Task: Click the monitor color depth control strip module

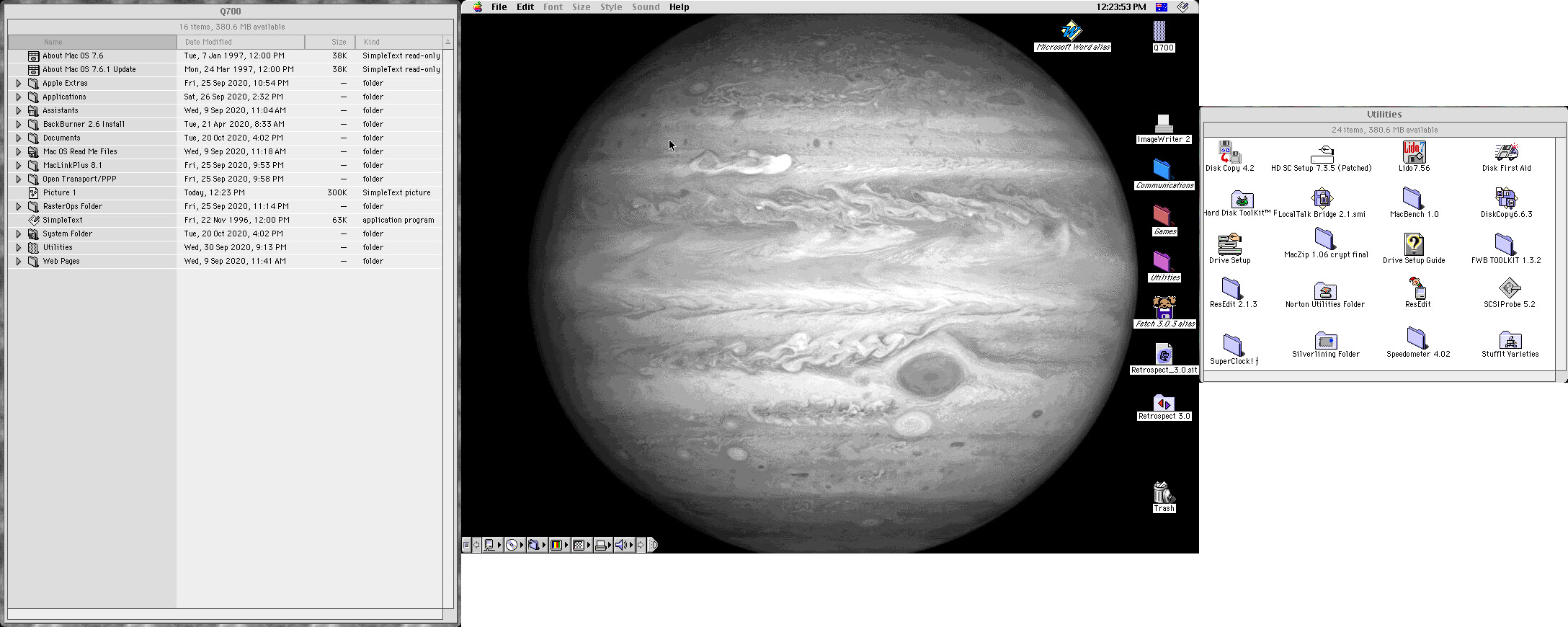Action: [x=556, y=545]
